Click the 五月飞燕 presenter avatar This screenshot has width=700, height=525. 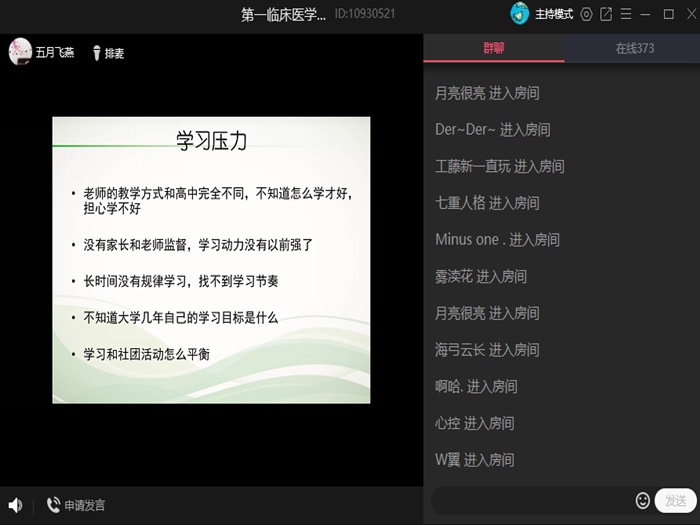(x=20, y=53)
